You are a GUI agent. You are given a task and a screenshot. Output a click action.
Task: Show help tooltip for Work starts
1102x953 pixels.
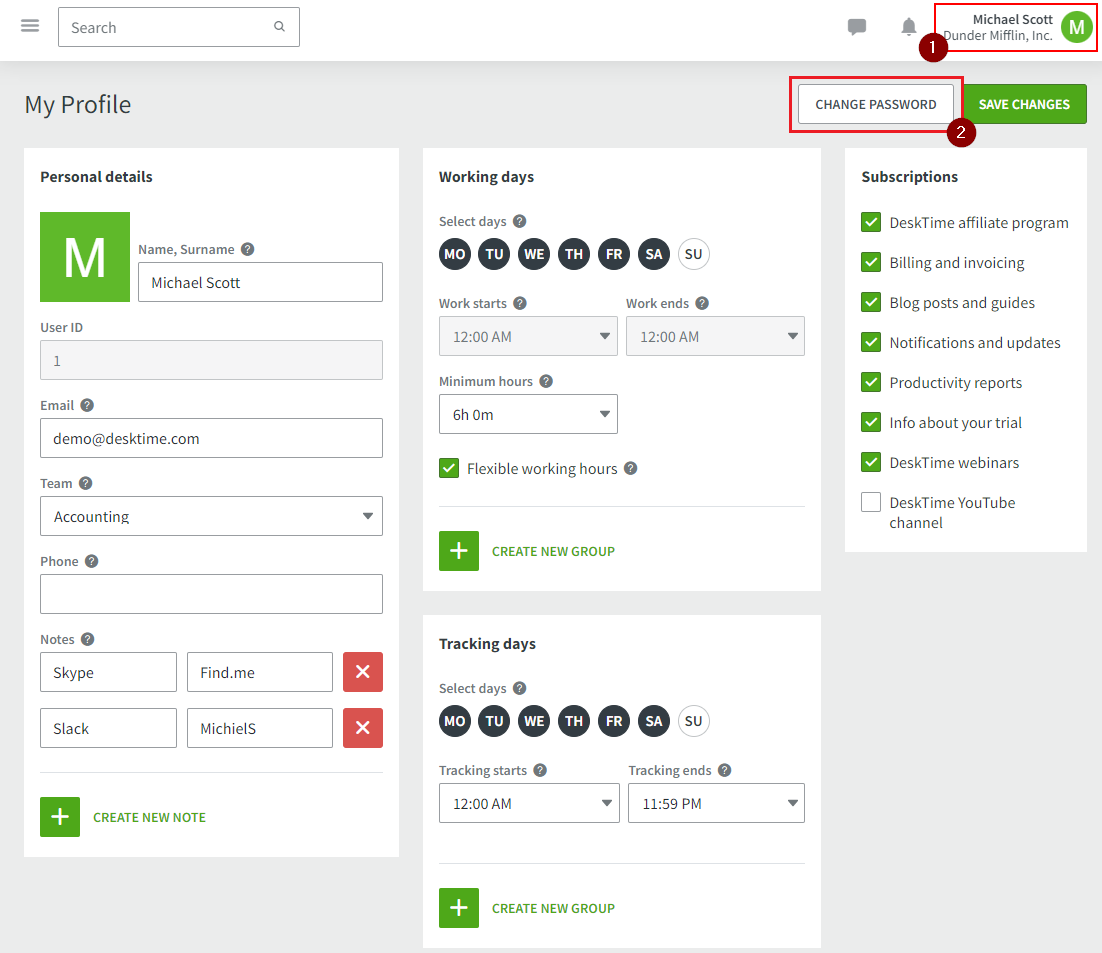tap(520, 304)
